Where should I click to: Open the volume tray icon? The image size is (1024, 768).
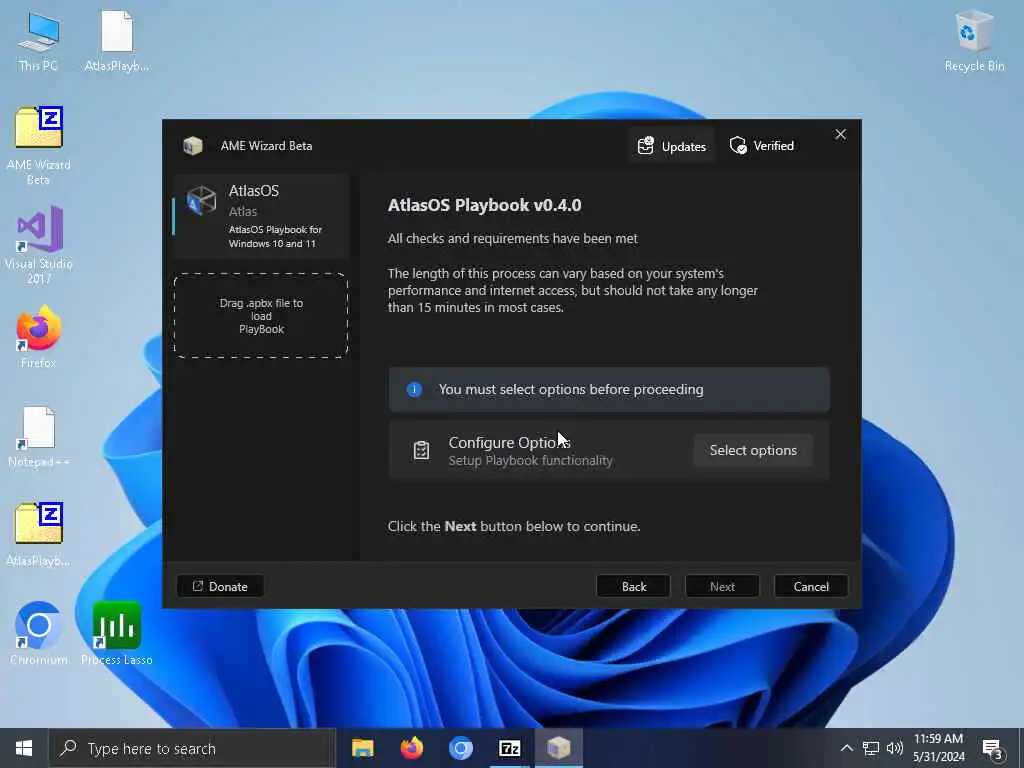895,748
